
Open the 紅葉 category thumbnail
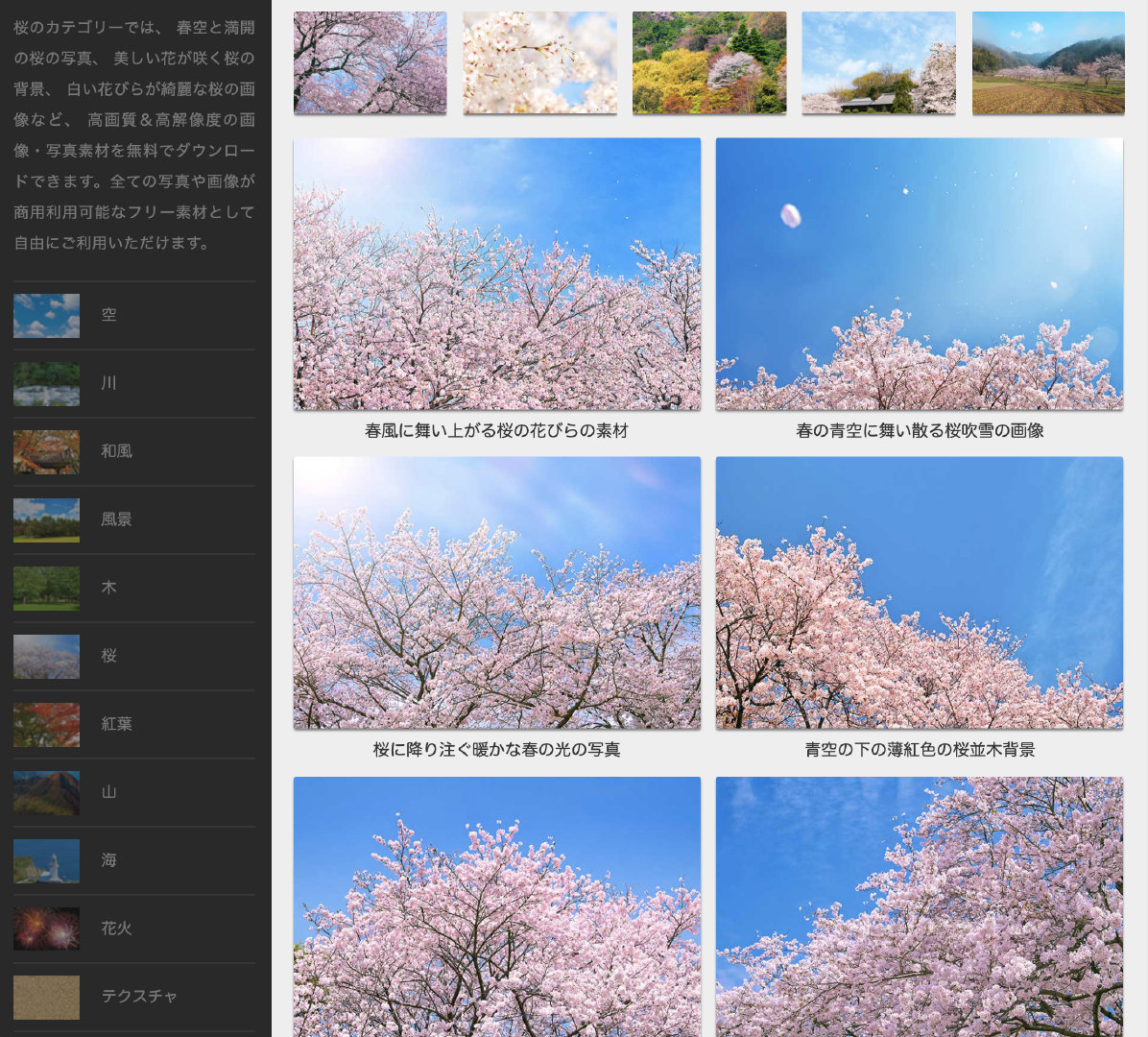pyautogui.click(x=46, y=724)
